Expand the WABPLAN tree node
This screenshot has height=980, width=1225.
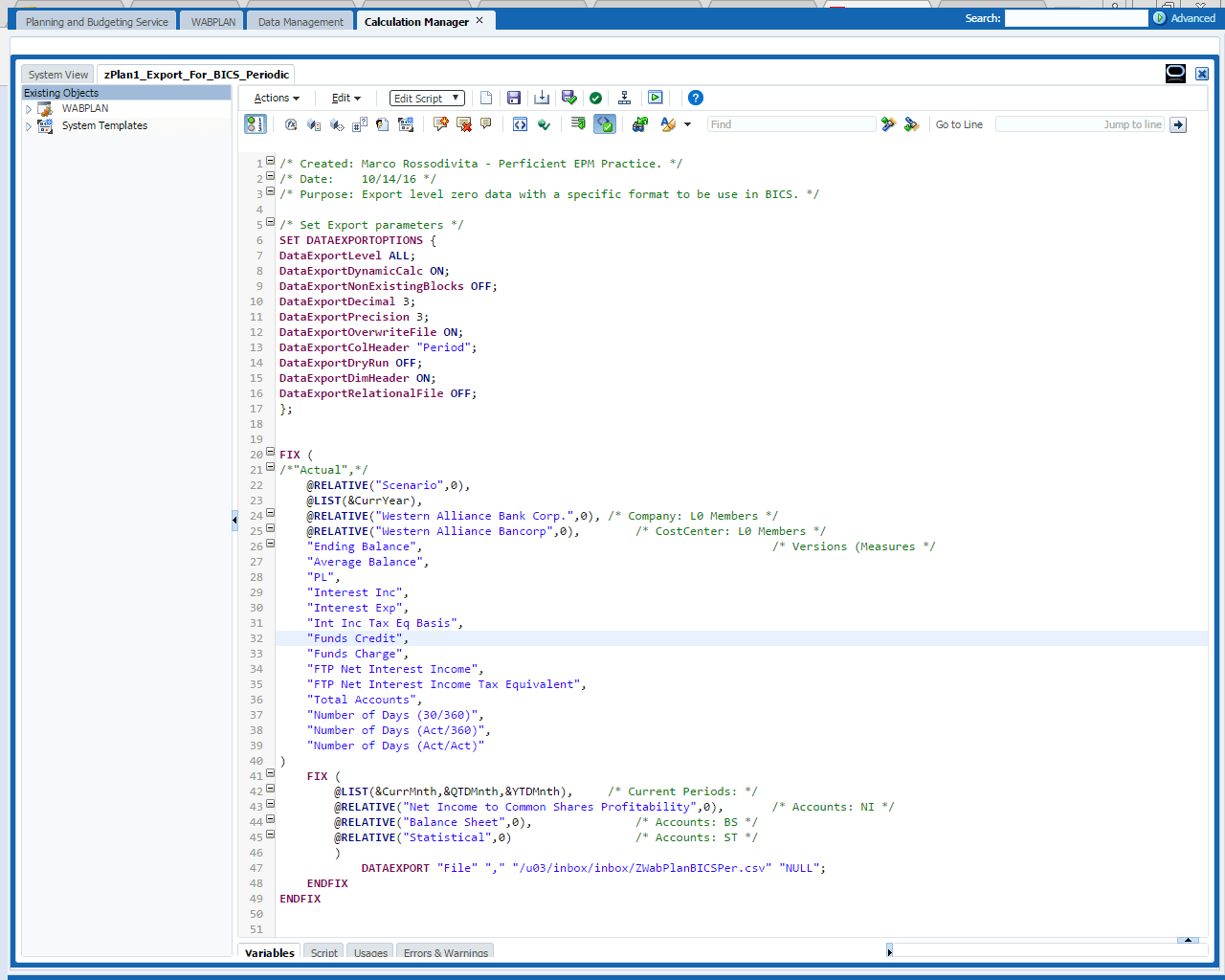point(28,108)
